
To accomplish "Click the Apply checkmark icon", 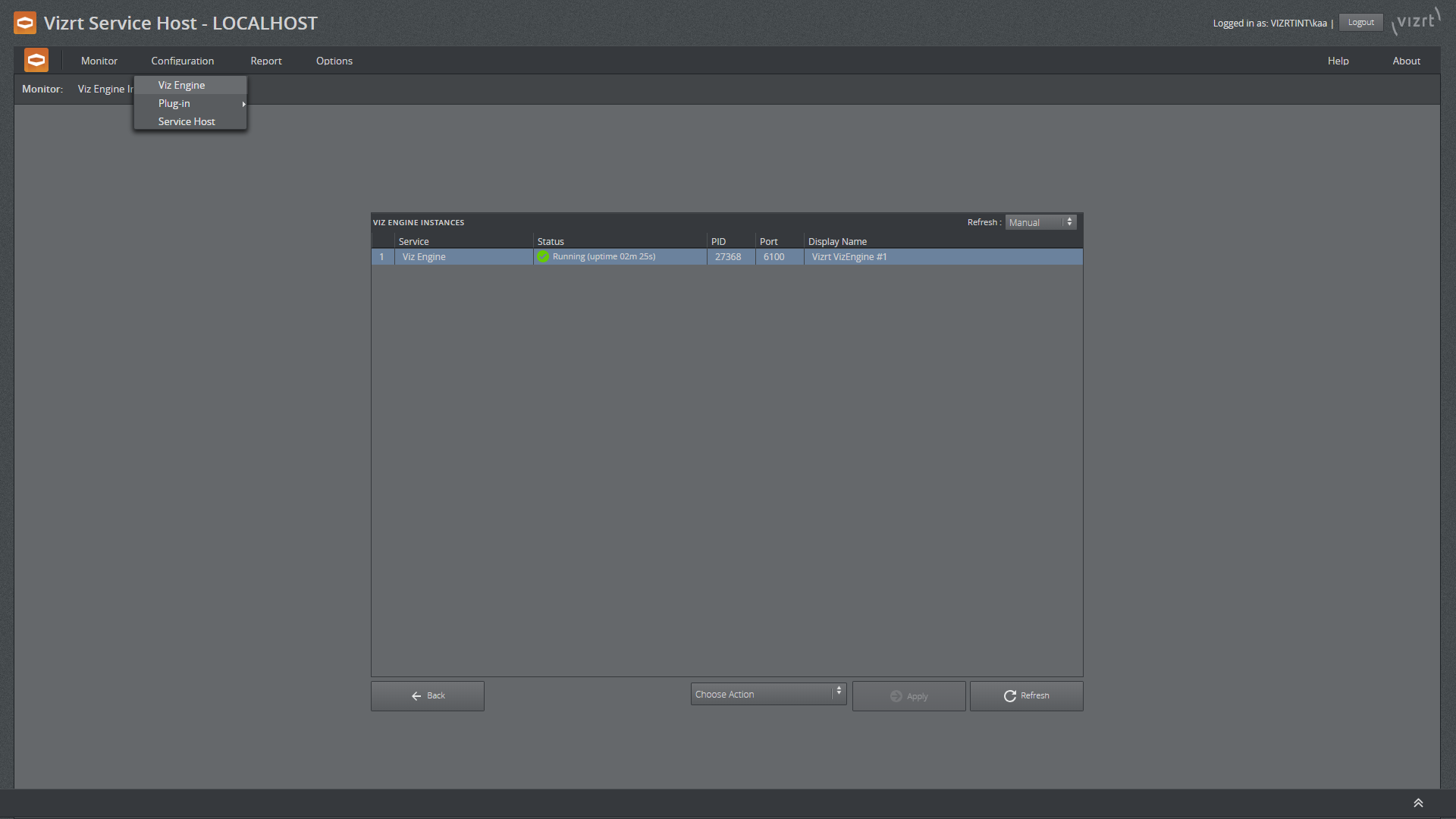I will pyautogui.click(x=895, y=695).
